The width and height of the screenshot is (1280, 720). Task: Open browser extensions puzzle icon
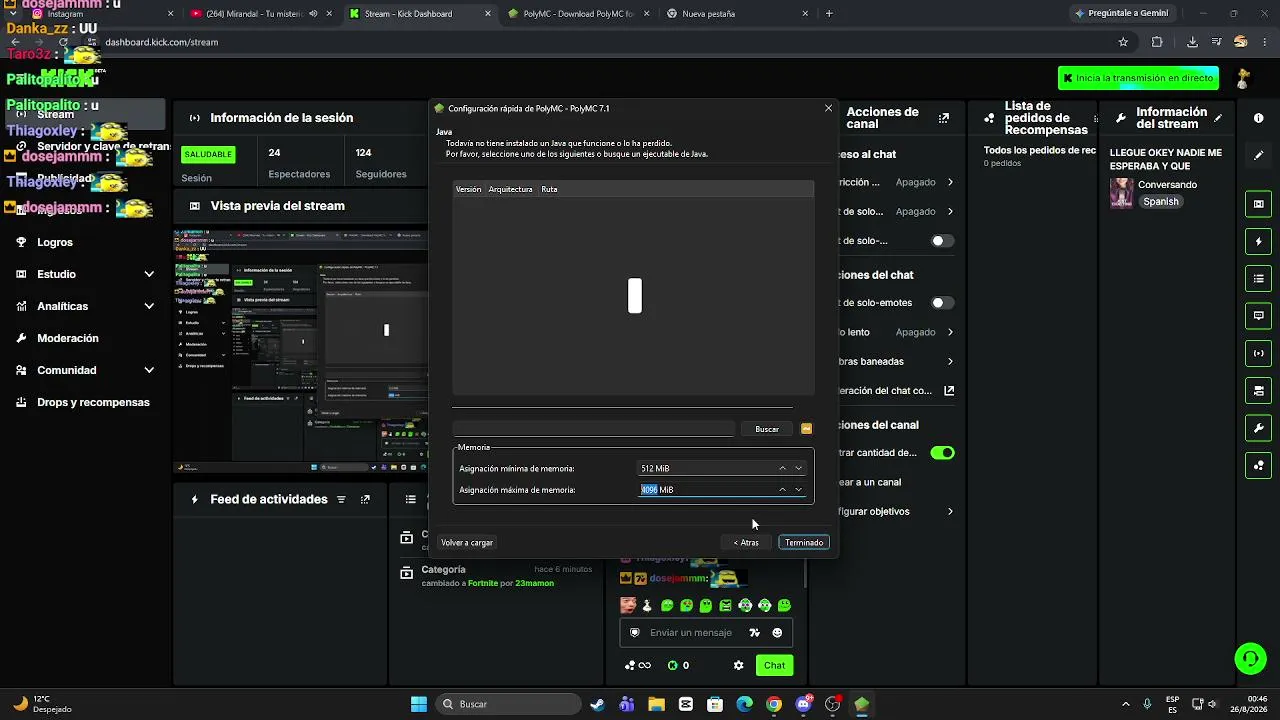point(1157,42)
